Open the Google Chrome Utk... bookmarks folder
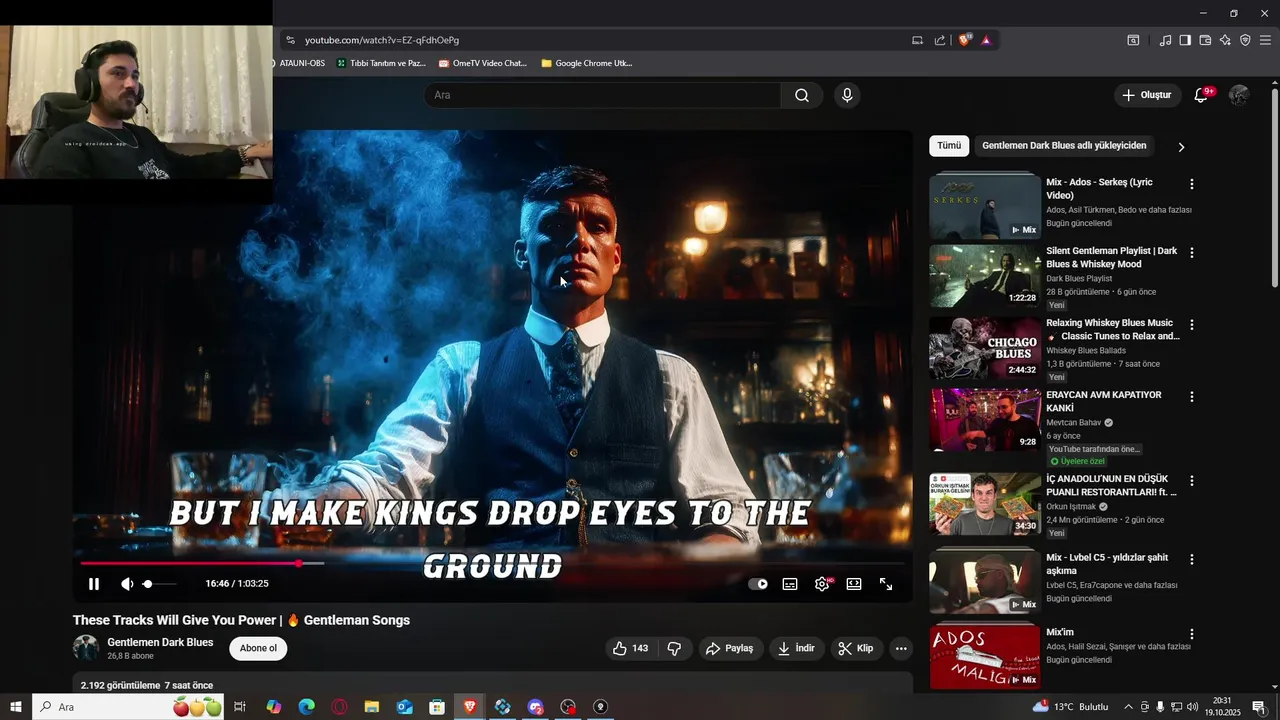 [586, 63]
